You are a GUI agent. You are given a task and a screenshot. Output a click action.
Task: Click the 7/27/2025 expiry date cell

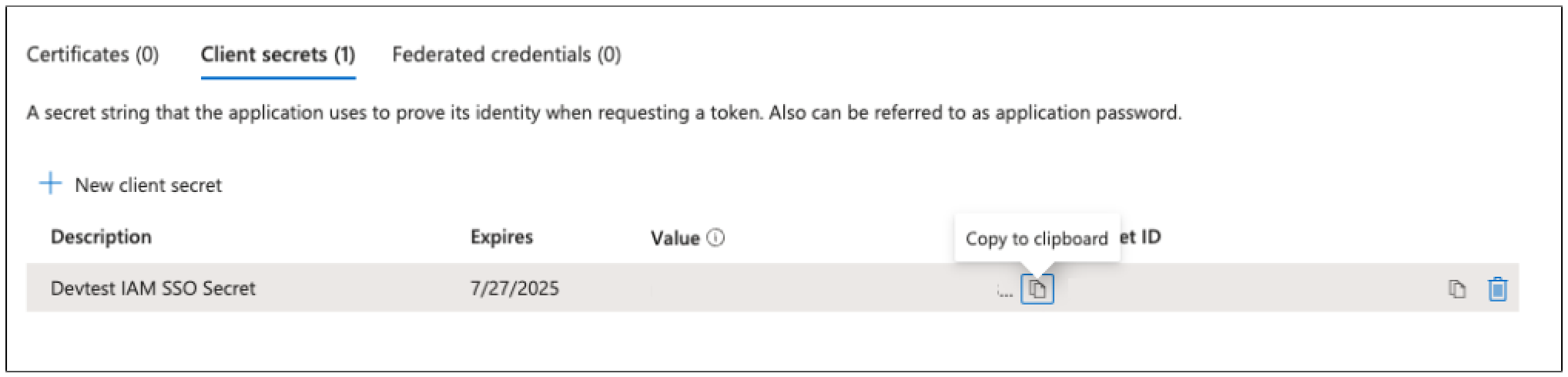(514, 288)
